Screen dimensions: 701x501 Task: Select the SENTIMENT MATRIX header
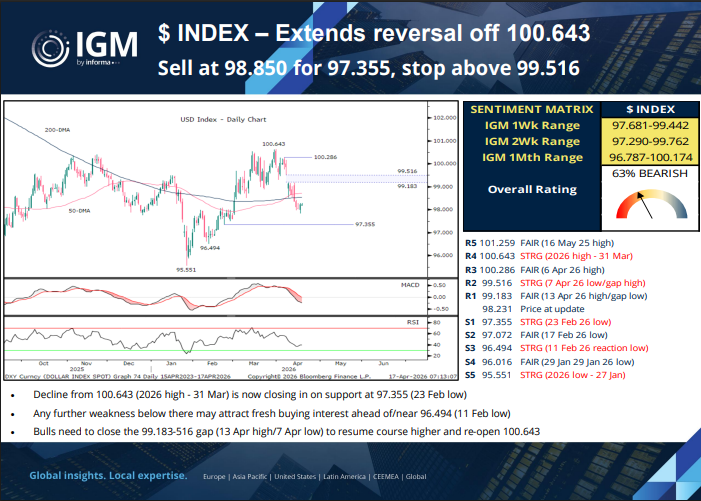pos(529,108)
